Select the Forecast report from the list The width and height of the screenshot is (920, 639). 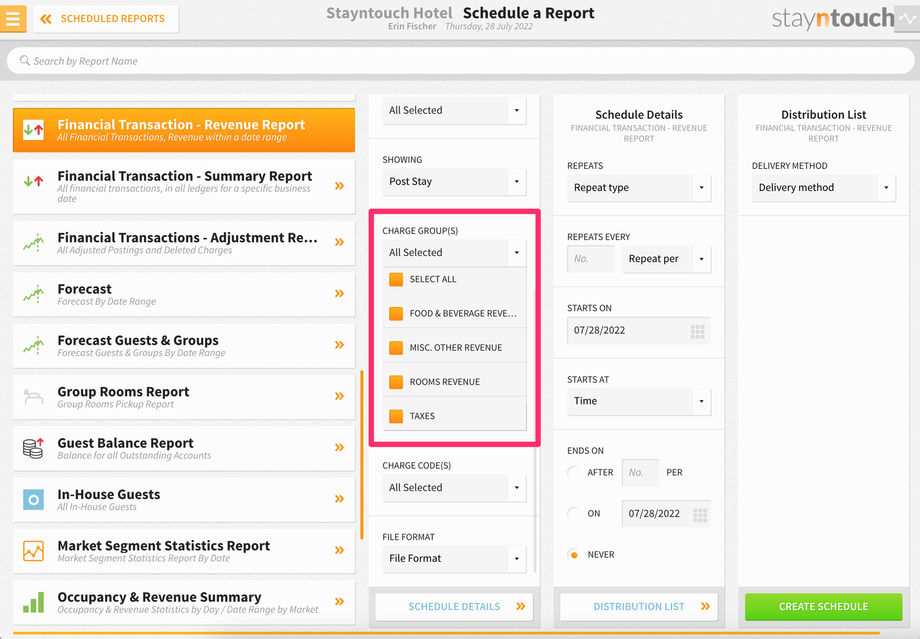point(184,293)
